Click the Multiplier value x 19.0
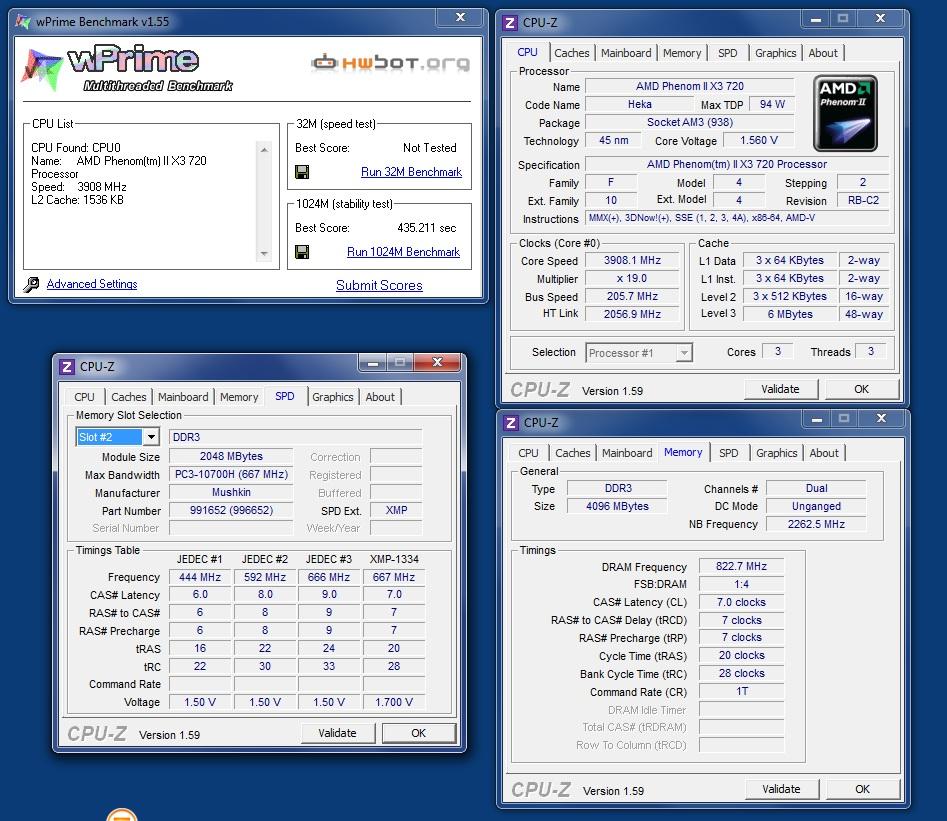The width and height of the screenshot is (947, 821). (x=632, y=278)
